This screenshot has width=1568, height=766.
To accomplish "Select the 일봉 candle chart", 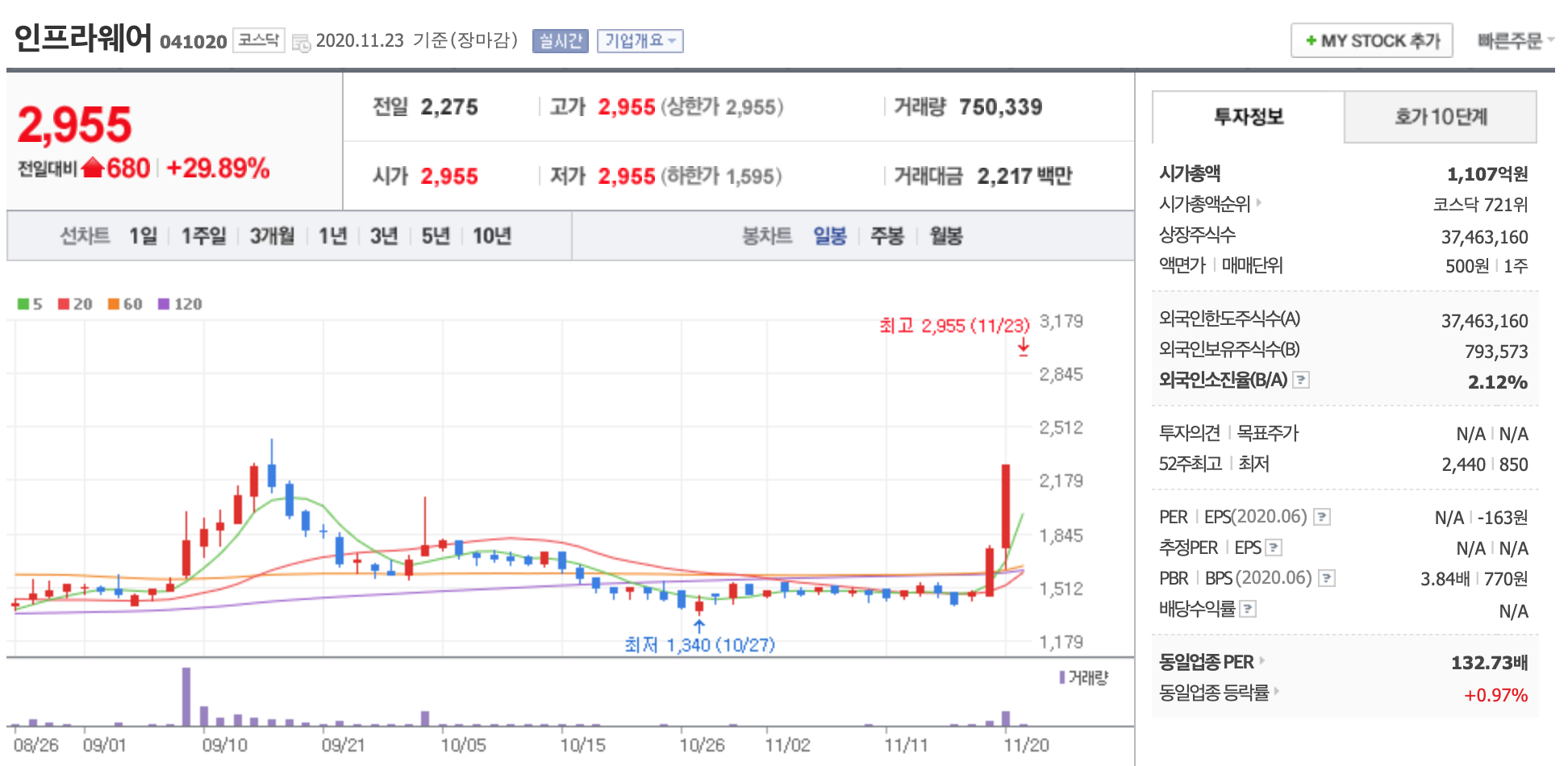I will [x=830, y=236].
